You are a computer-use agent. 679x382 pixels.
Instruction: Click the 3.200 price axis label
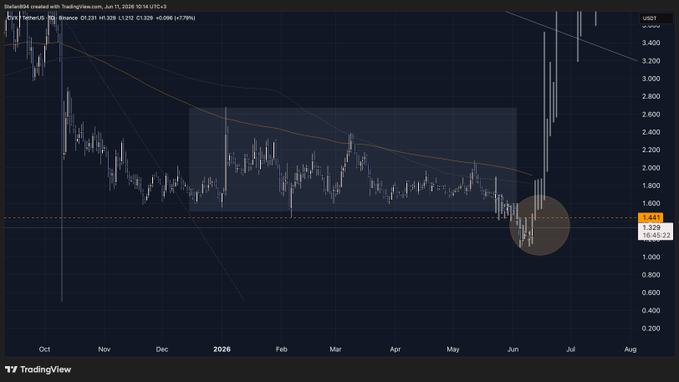coord(651,61)
